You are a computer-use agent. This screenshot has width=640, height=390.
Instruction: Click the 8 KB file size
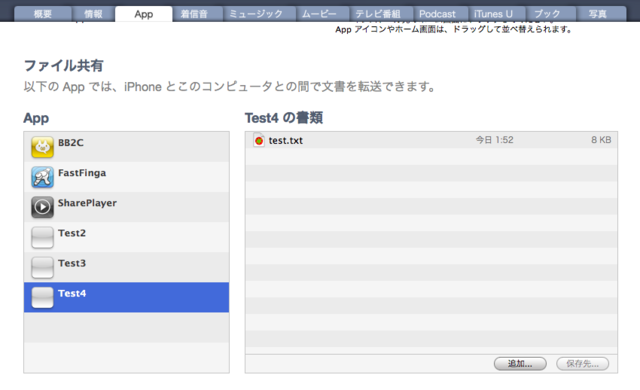pyautogui.click(x=601, y=140)
